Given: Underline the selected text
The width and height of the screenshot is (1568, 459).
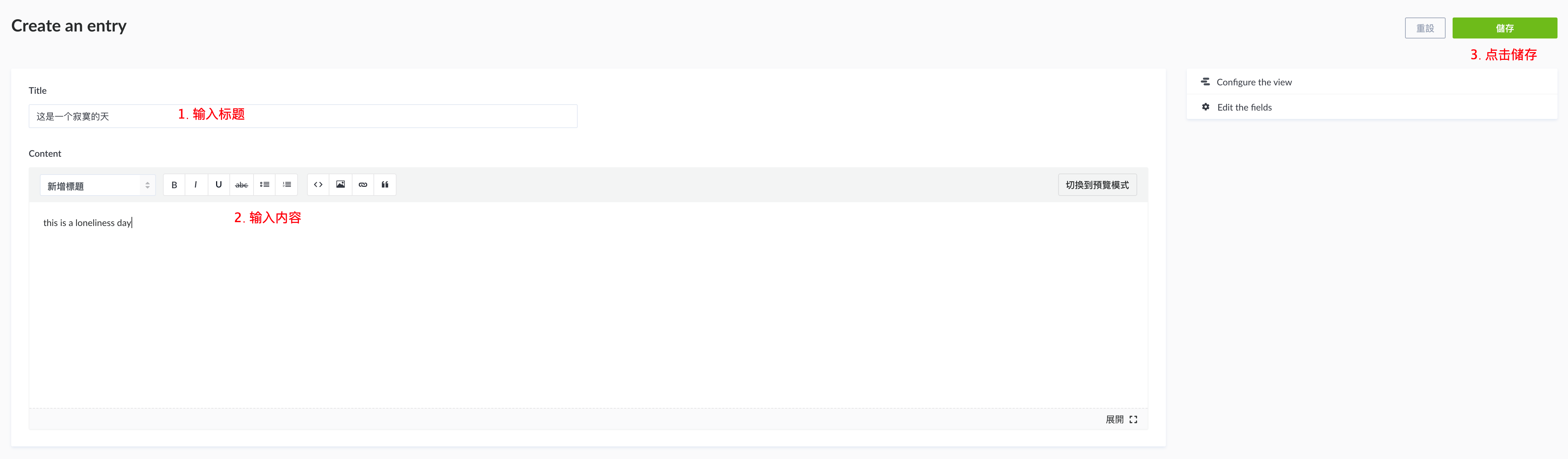Looking at the screenshot, I should tap(219, 185).
